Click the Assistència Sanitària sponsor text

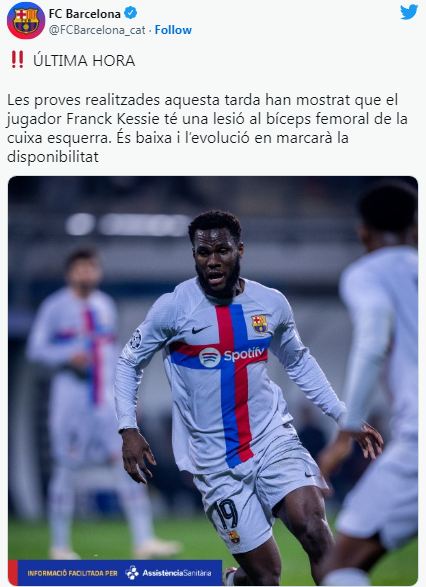(177, 573)
